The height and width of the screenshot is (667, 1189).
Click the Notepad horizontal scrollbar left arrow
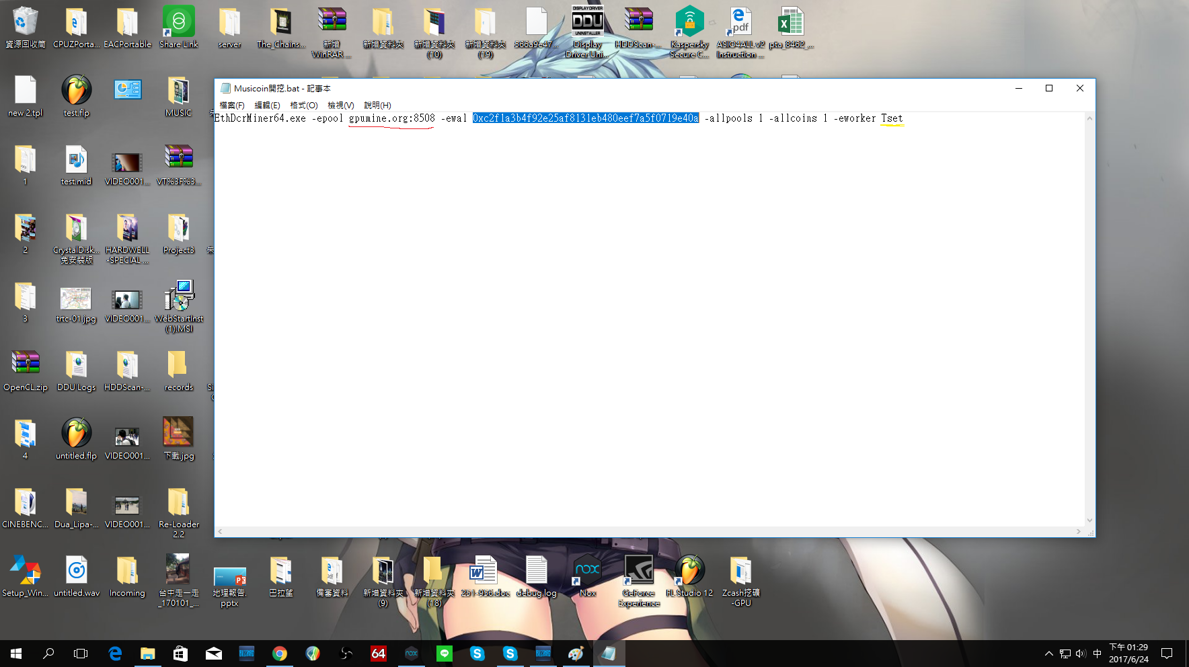coord(220,531)
